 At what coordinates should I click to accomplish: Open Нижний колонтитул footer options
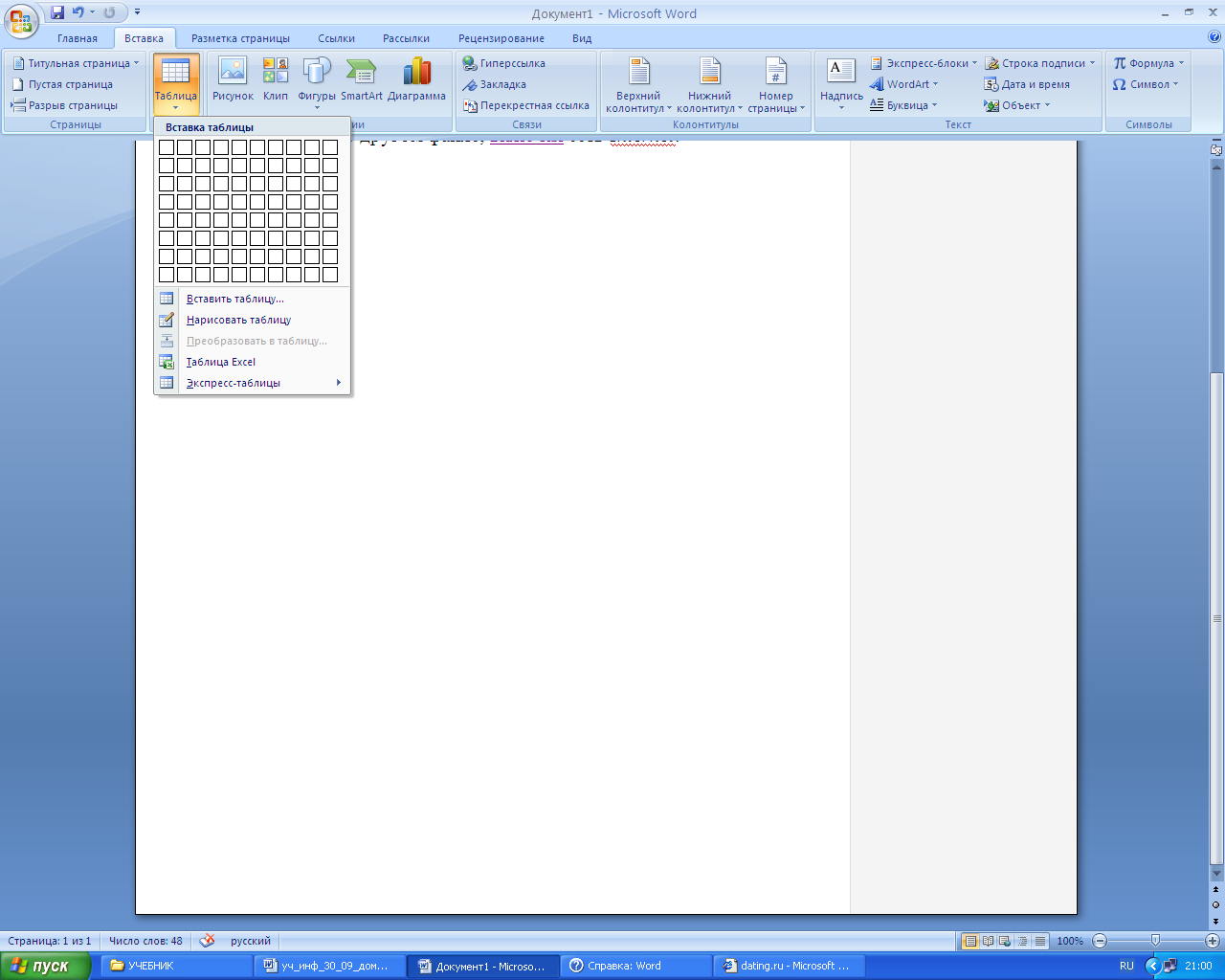pyautogui.click(x=709, y=84)
